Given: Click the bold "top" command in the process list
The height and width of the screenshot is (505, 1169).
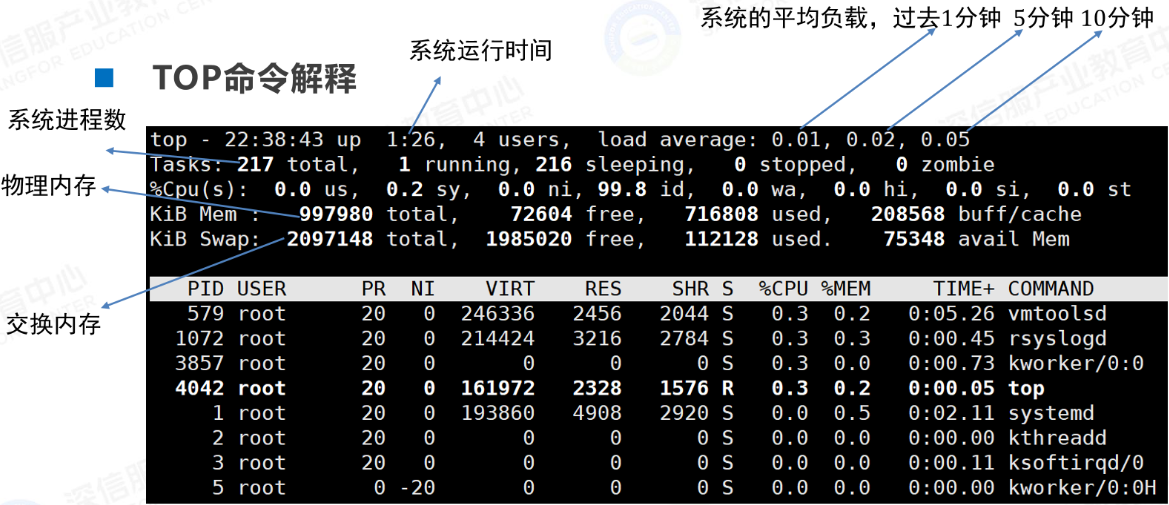Looking at the screenshot, I should (x=1027, y=389).
